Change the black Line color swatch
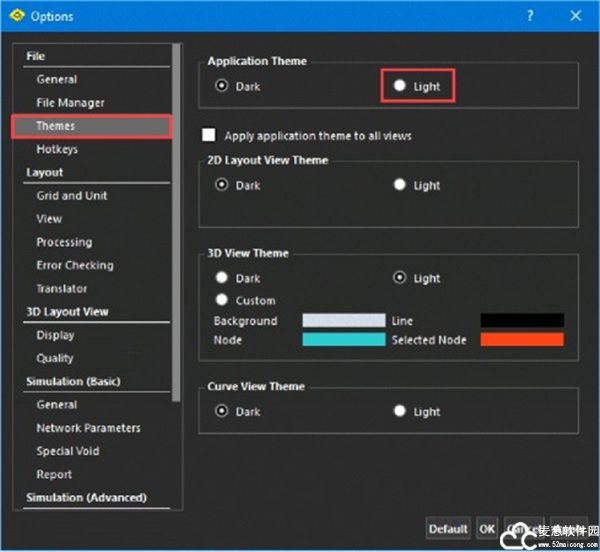The width and height of the screenshot is (600, 552). coord(521,321)
